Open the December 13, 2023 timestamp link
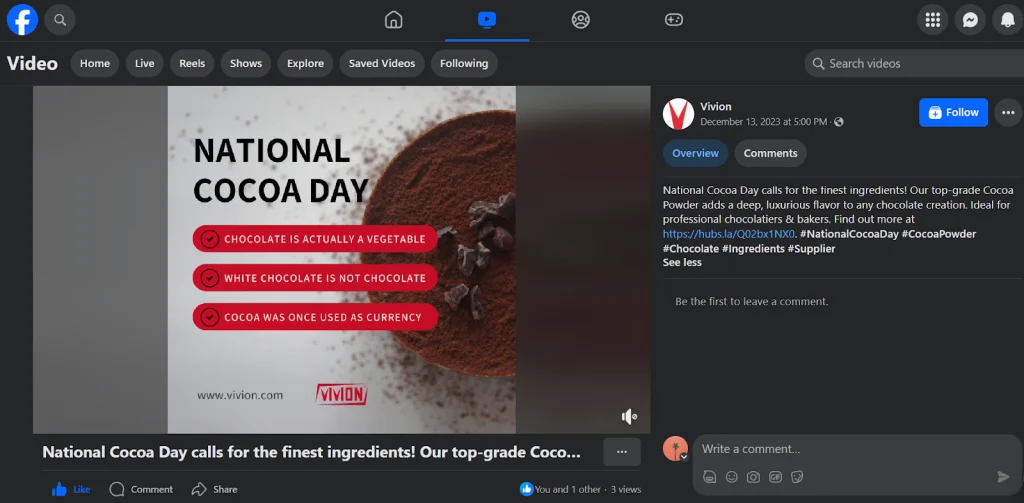The image size is (1024, 503). pos(763,122)
